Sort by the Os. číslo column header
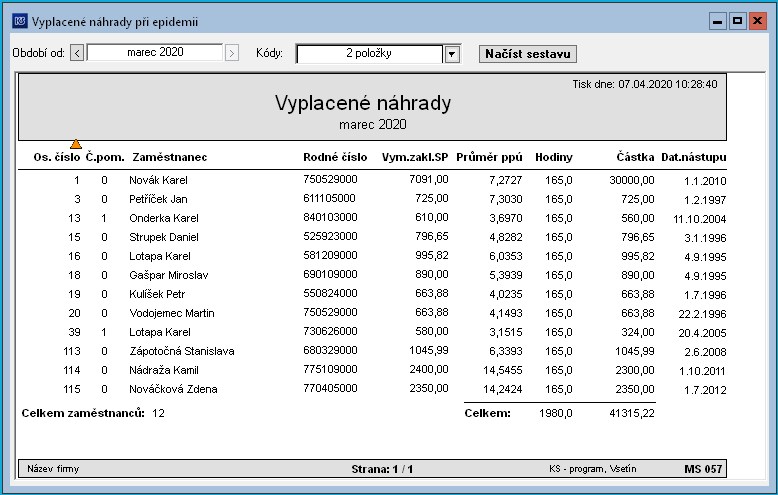 [x=57, y=157]
